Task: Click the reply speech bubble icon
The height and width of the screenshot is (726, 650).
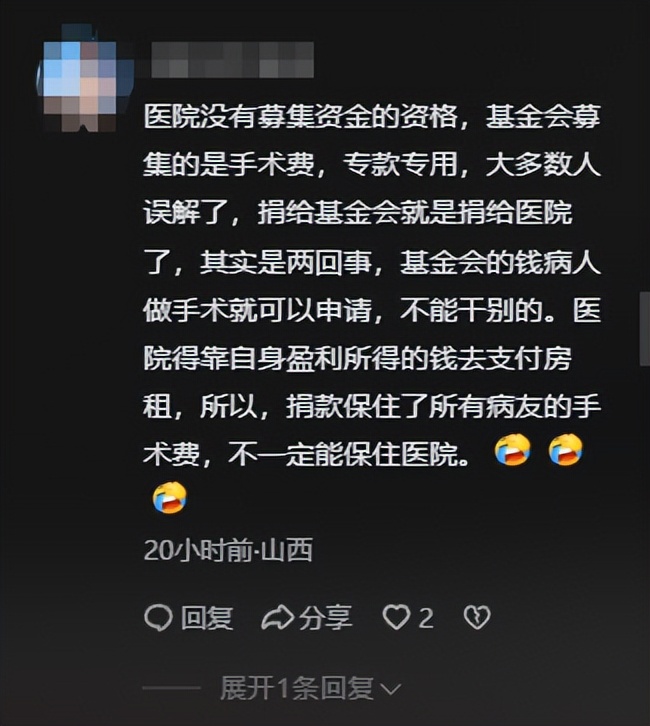Action: tap(158, 618)
